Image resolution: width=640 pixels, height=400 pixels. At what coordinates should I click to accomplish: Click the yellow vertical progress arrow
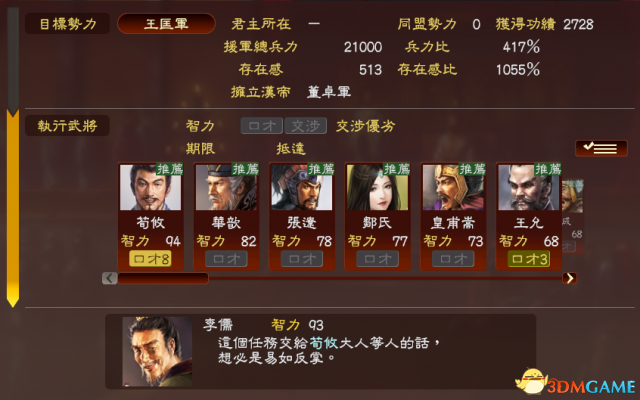coord(13,208)
